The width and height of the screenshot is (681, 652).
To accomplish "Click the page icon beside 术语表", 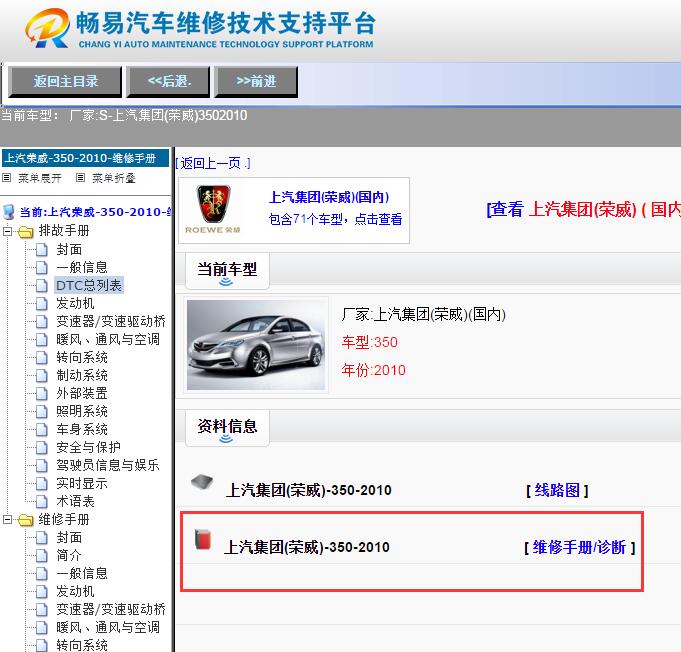I will 42,501.
